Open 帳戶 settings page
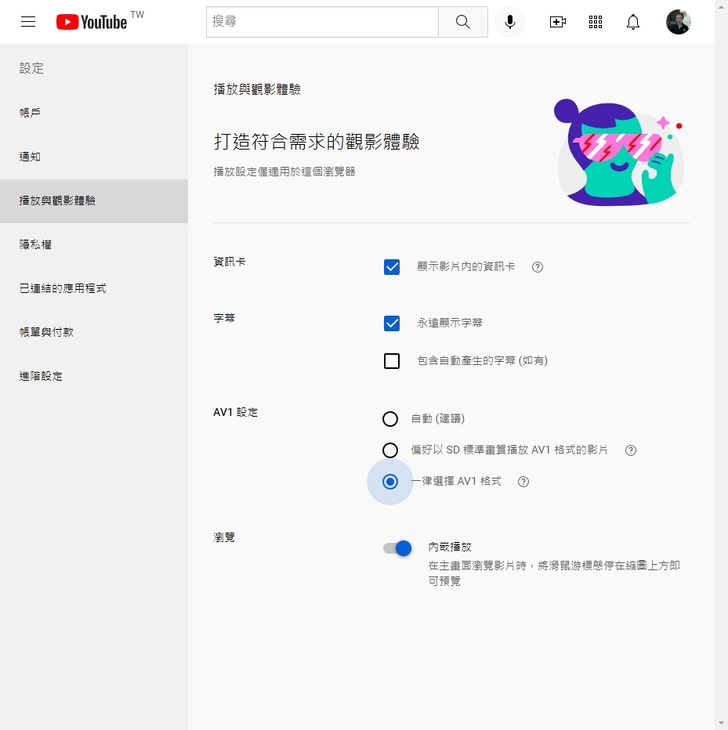Image resolution: width=728 pixels, height=730 pixels. (x=94, y=113)
